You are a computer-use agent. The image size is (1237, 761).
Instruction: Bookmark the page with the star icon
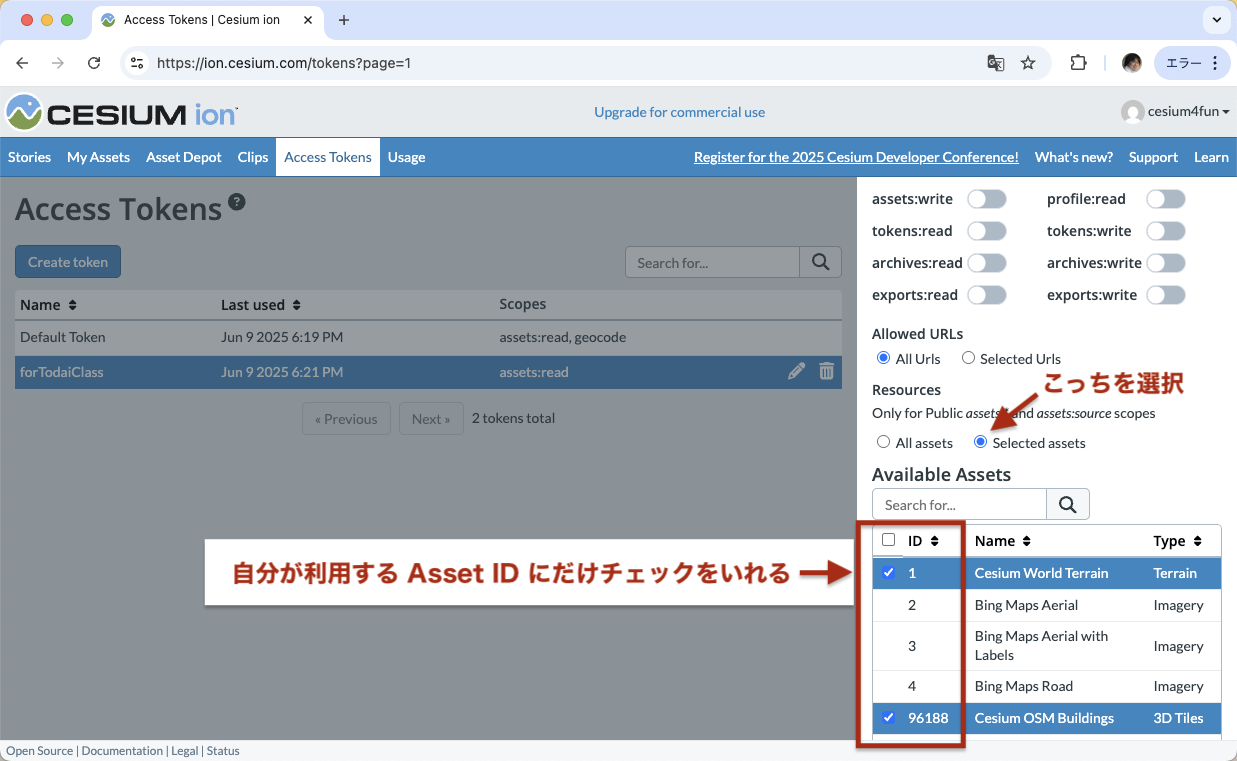pos(1028,62)
